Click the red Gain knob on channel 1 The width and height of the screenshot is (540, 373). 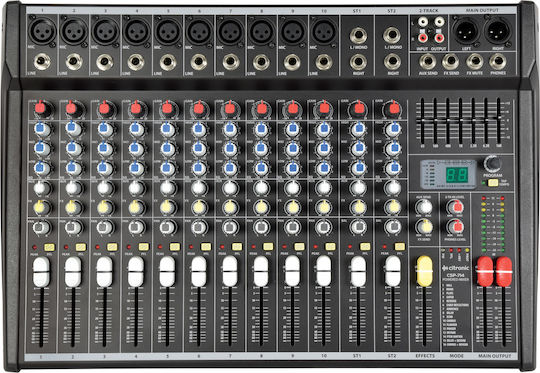click(42, 108)
